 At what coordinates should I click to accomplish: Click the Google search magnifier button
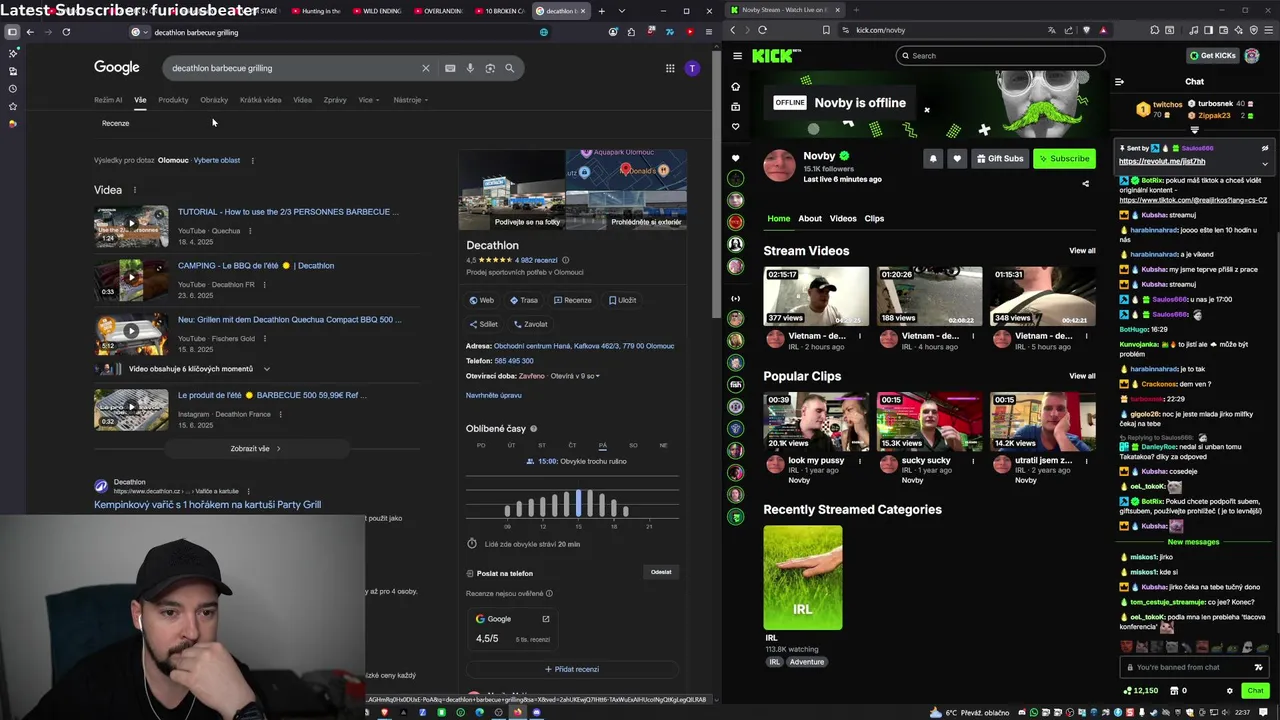point(509,68)
